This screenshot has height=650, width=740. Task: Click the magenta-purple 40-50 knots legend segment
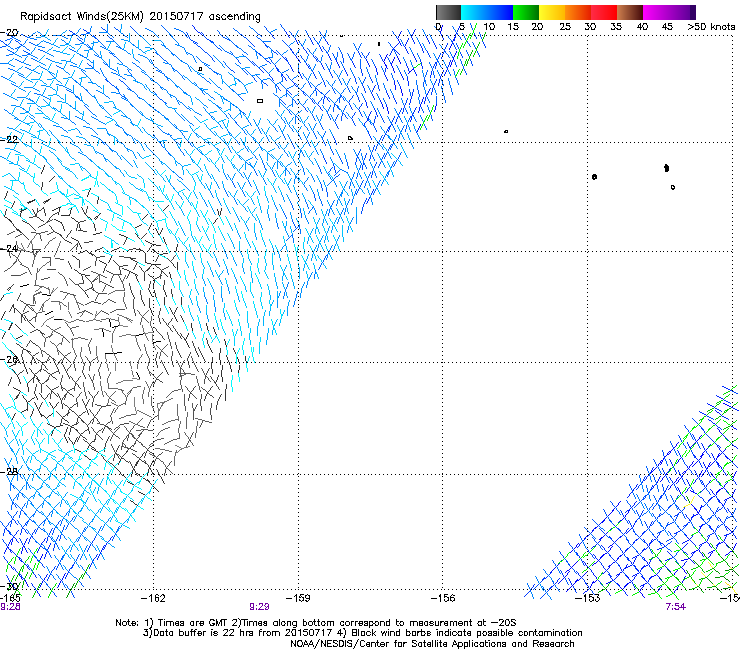669,12
